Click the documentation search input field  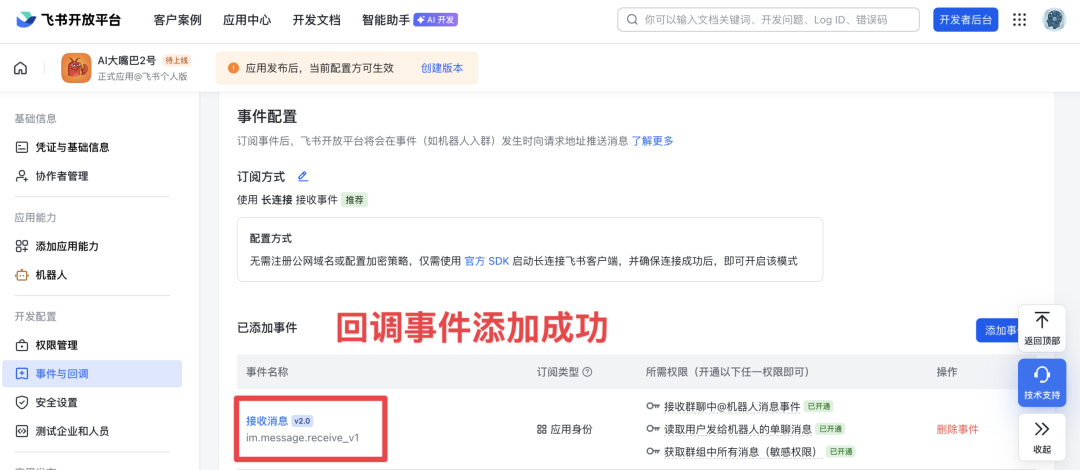(768, 20)
